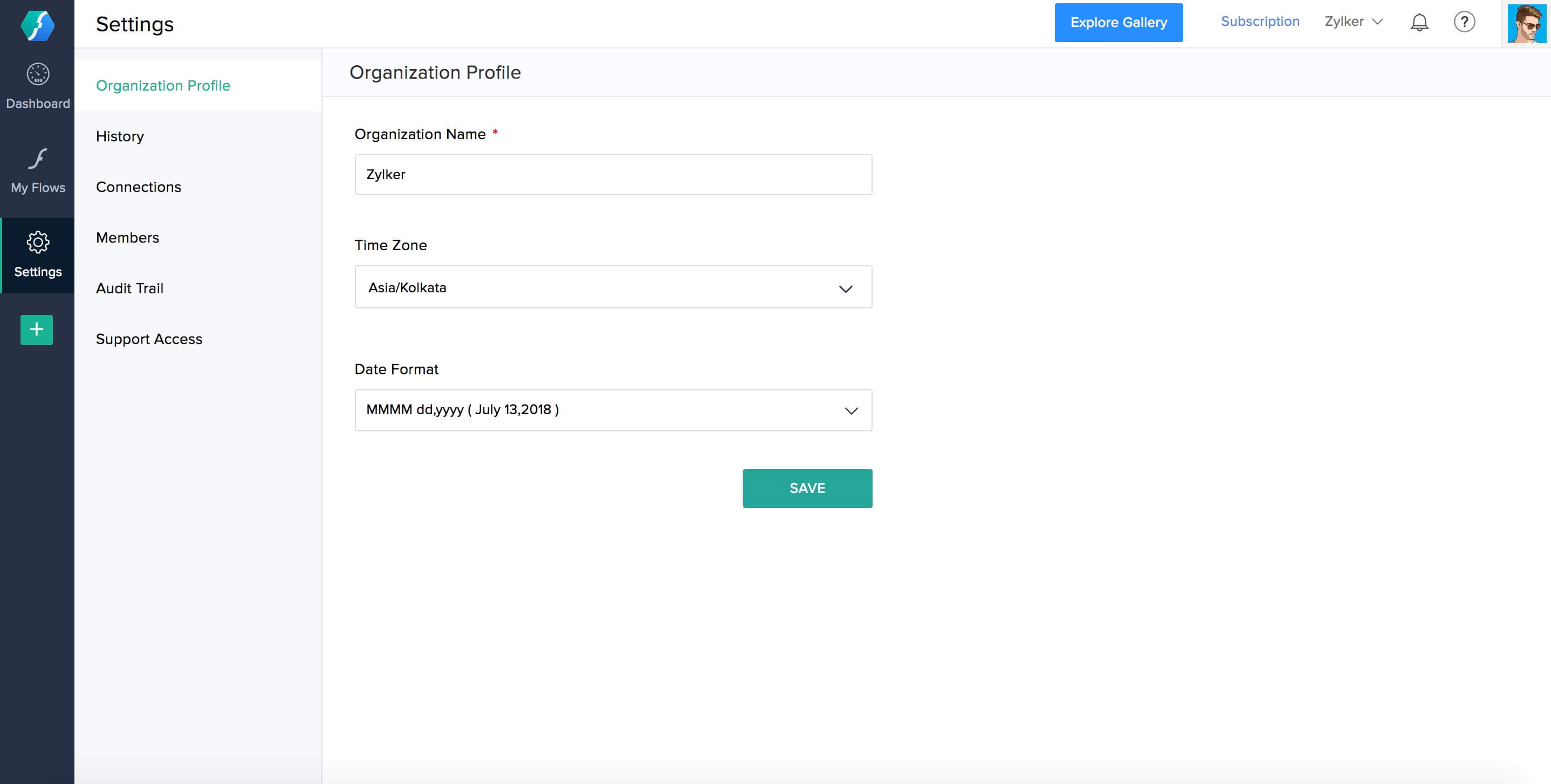Go to My Flows in the sidebar
Viewport: 1551px width, 784px height.
[37, 170]
